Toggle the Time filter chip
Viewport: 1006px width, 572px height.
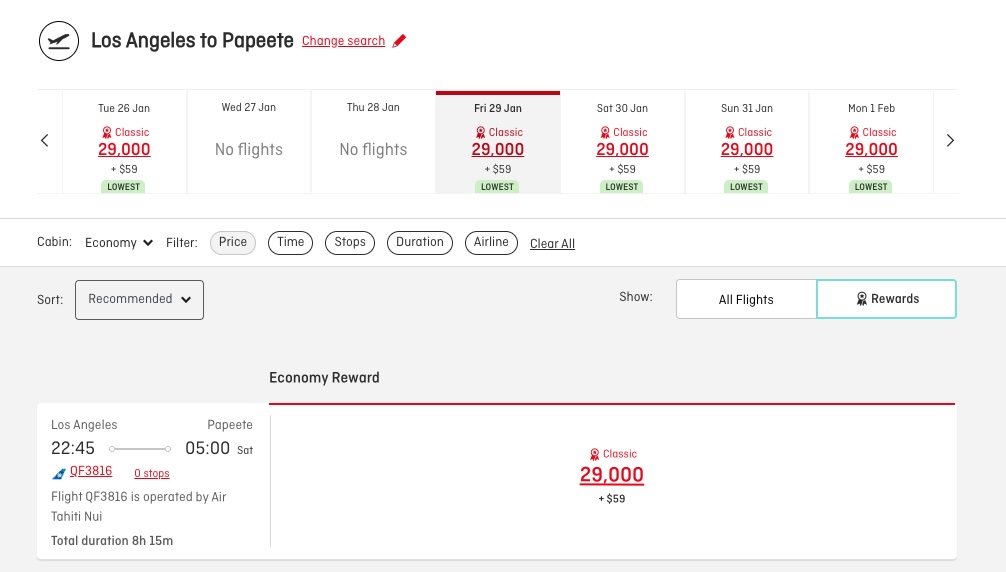[291, 242]
